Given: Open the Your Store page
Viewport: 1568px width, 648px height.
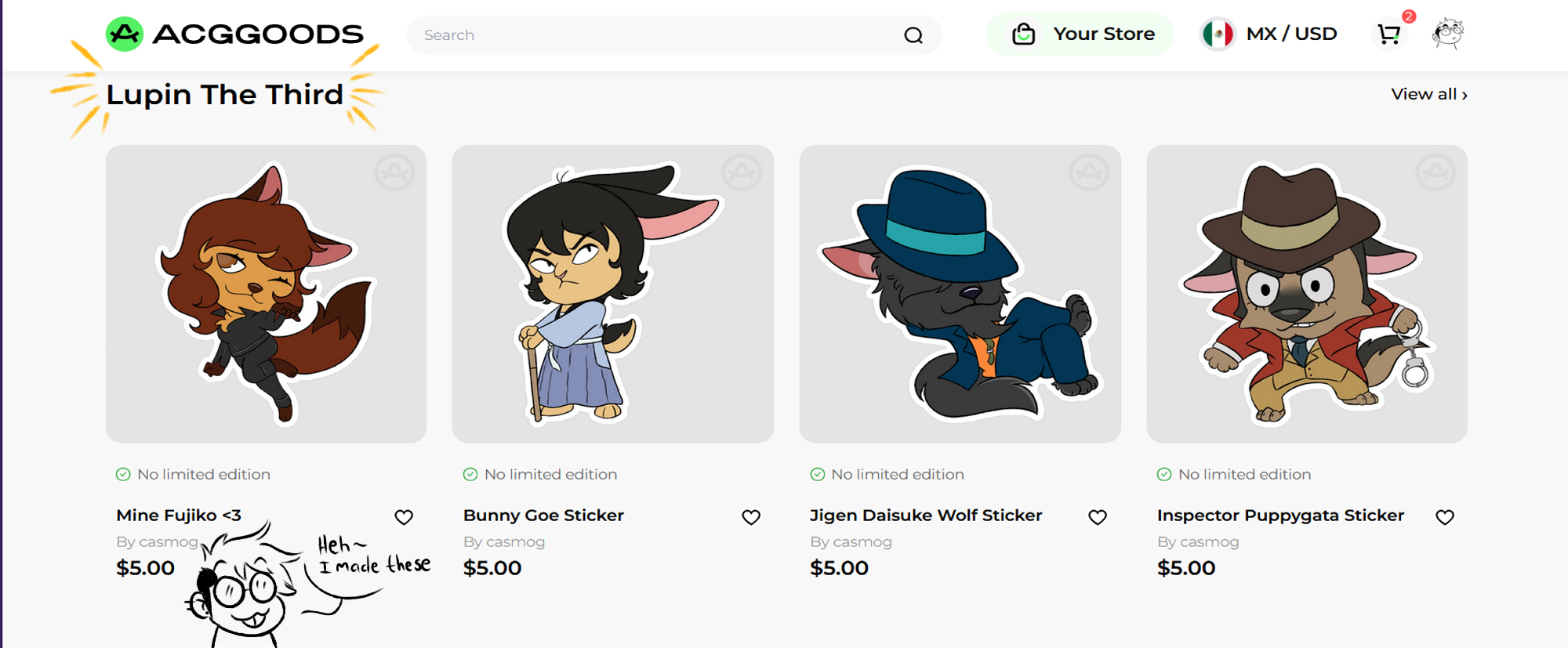Looking at the screenshot, I should click(1103, 34).
